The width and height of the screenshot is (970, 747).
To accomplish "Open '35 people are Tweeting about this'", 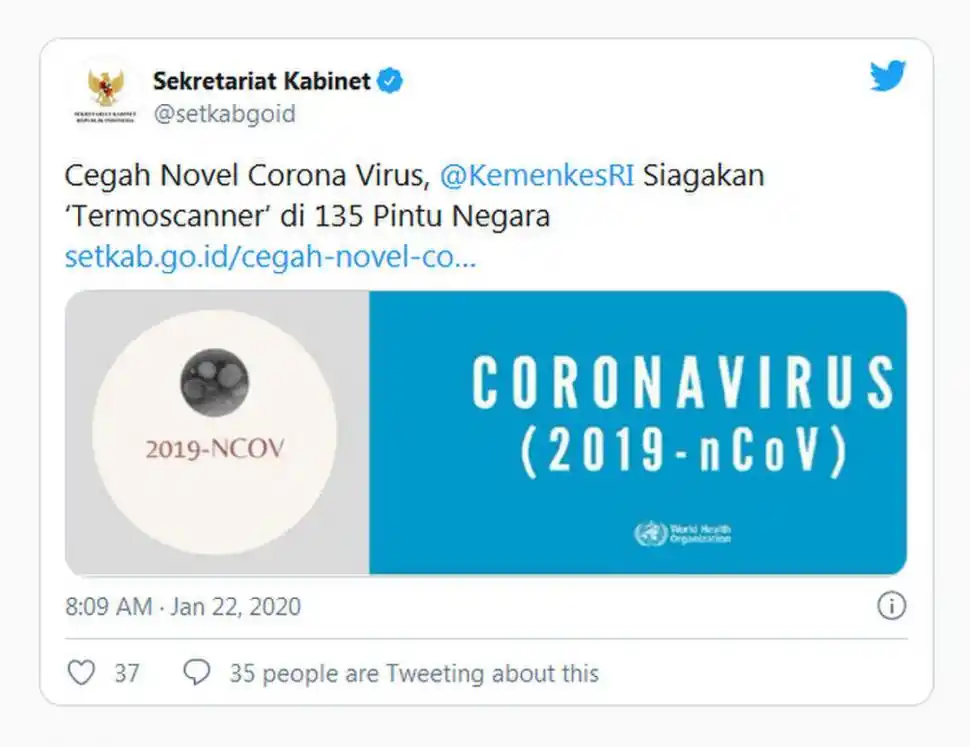I will pos(414,673).
